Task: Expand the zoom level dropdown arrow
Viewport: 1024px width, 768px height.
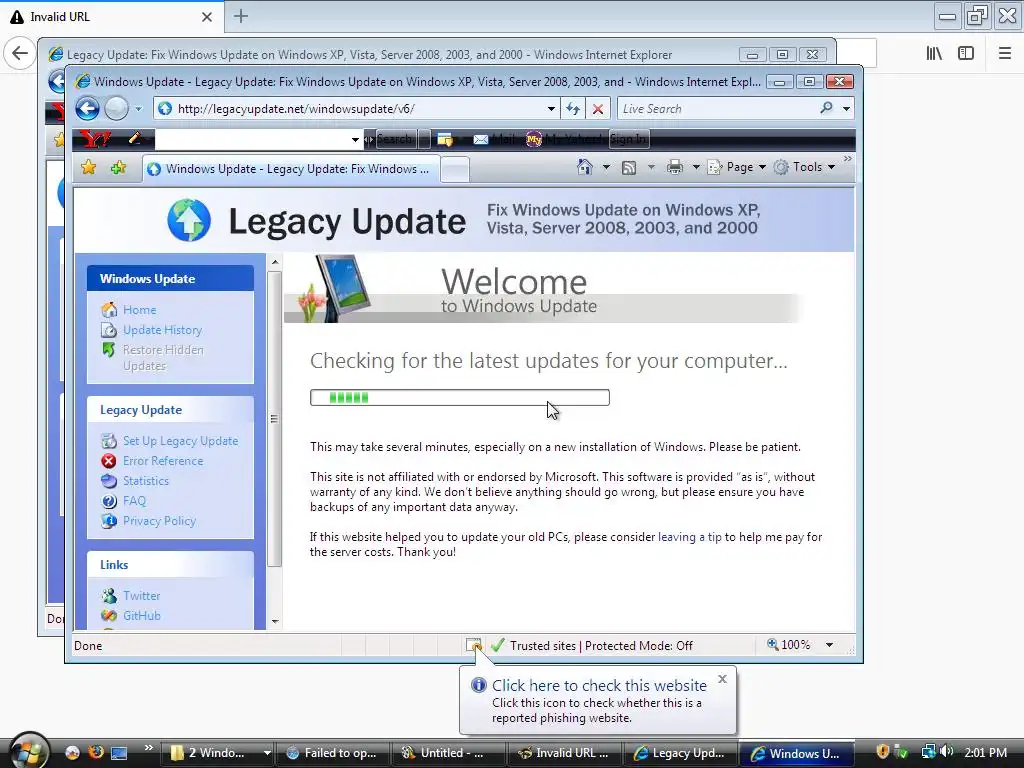Action: tap(829, 645)
